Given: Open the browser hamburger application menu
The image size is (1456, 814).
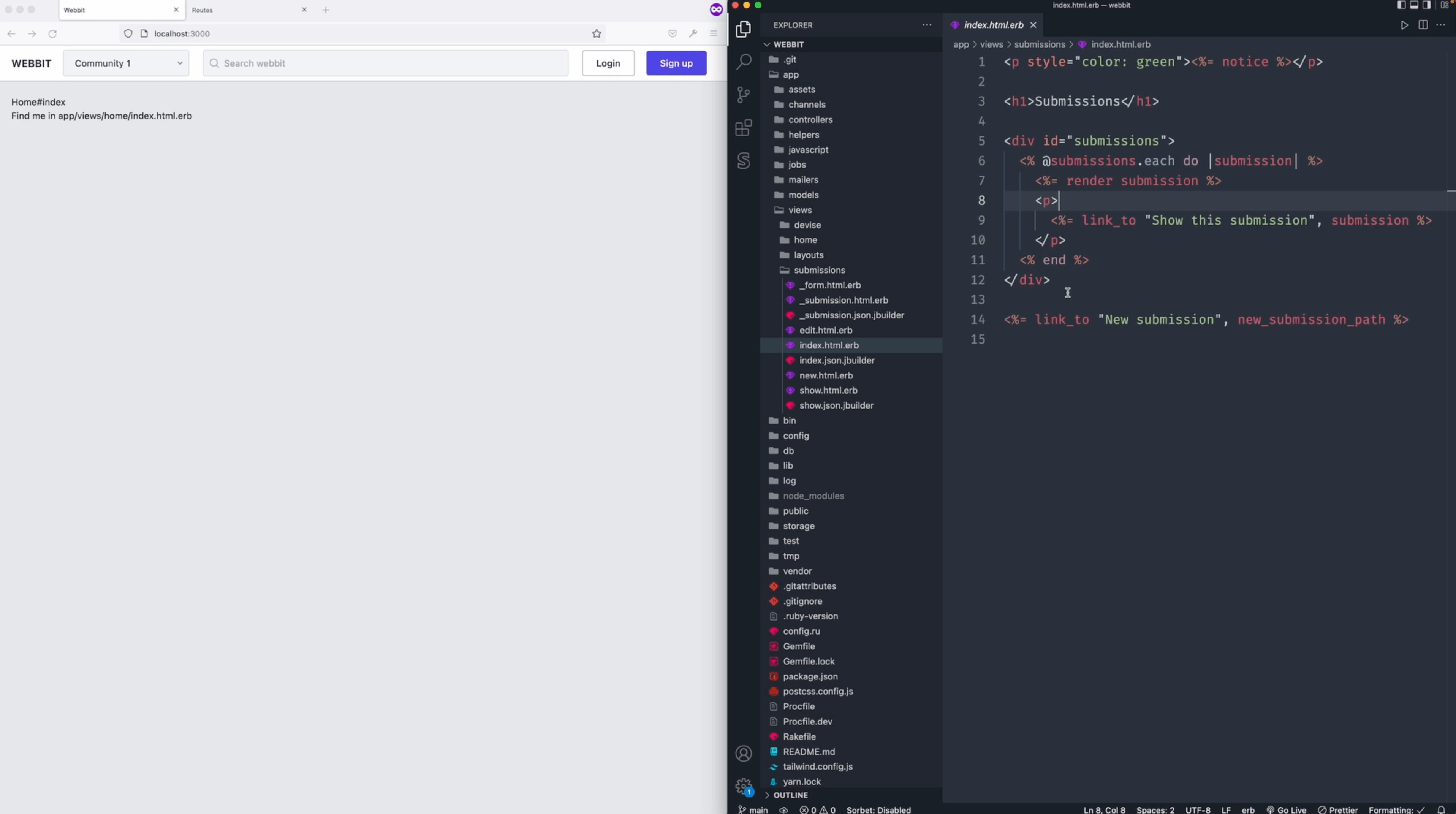Looking at the screenshot, I should [x=713, y=34].
